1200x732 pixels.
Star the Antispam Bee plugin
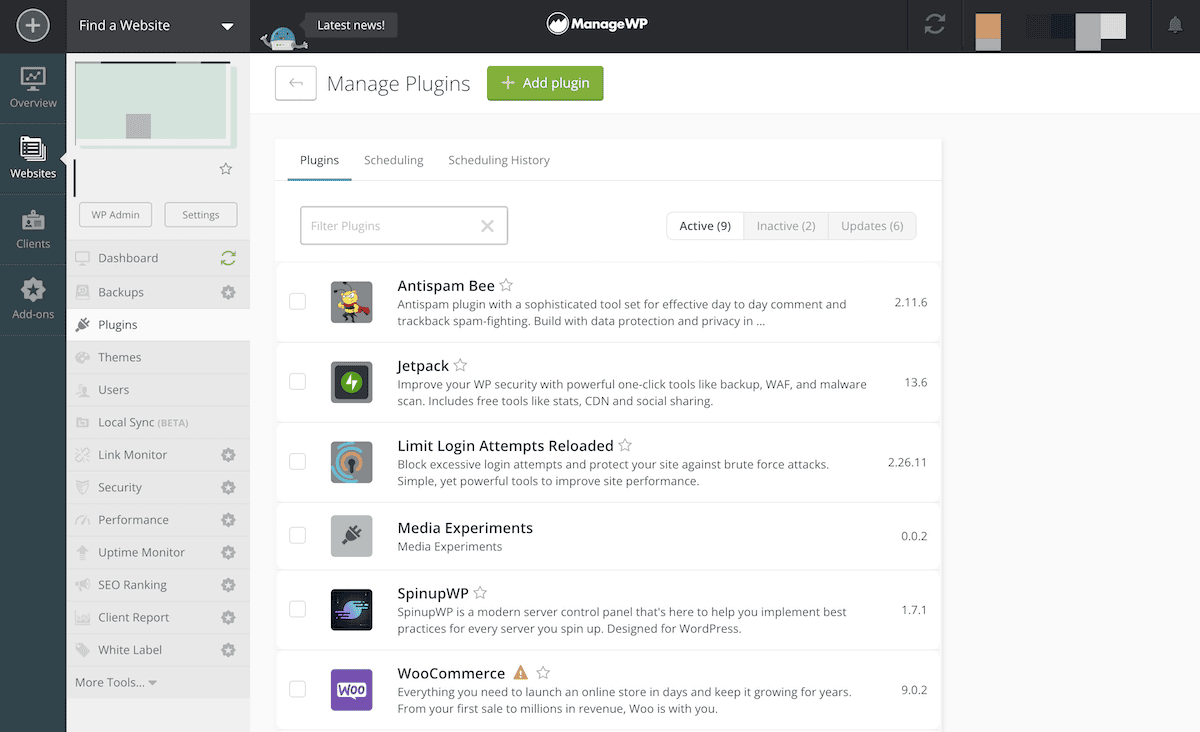pyautogui.click(x=506, y=285)
